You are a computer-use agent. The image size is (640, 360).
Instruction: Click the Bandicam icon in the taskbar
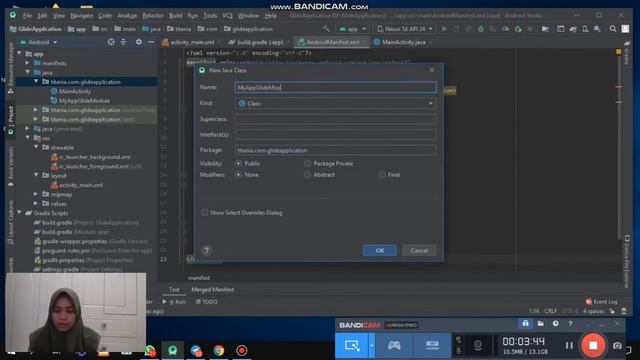(242, 350)
